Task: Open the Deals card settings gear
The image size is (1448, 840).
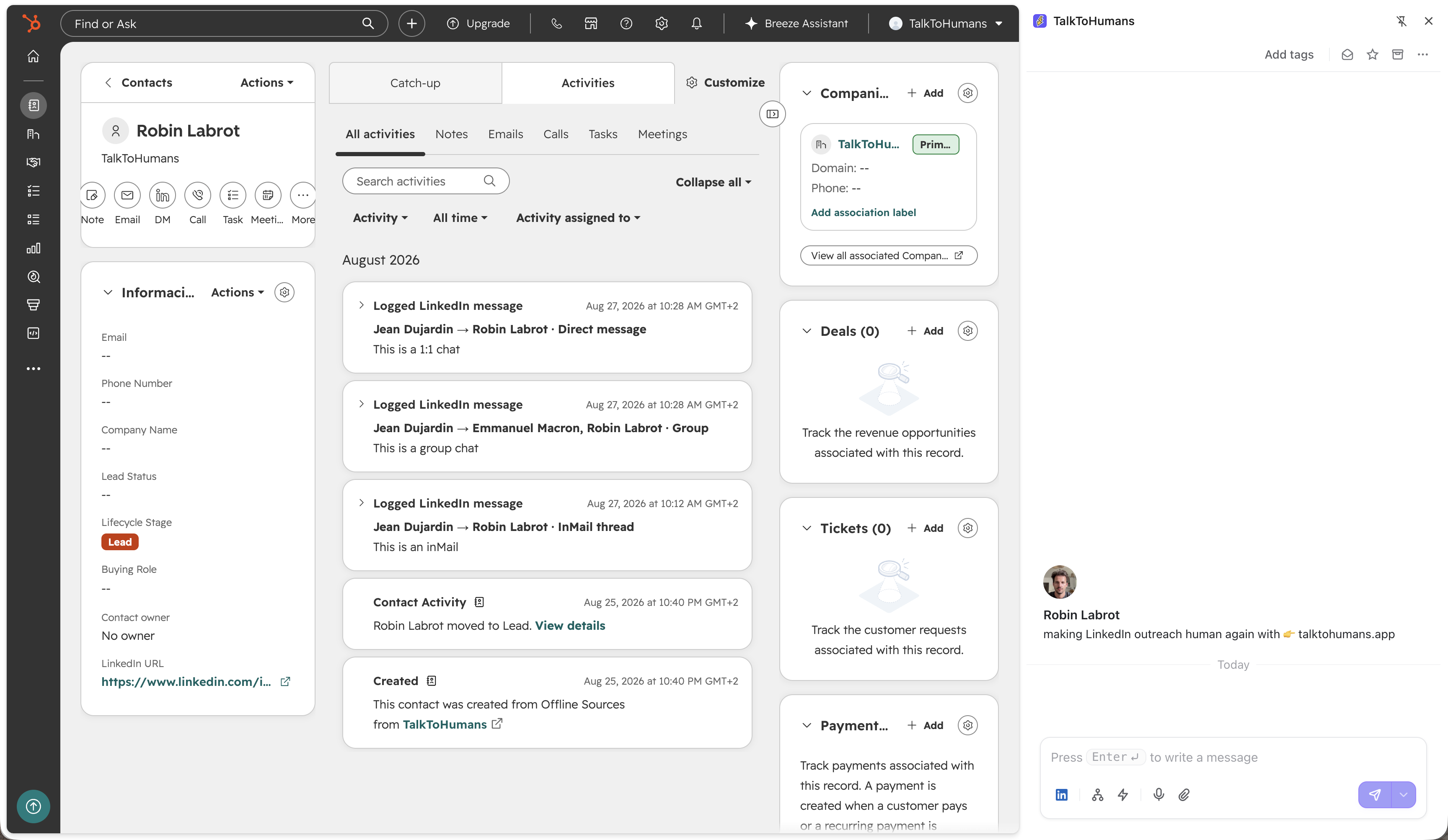Action: point(967,331)
